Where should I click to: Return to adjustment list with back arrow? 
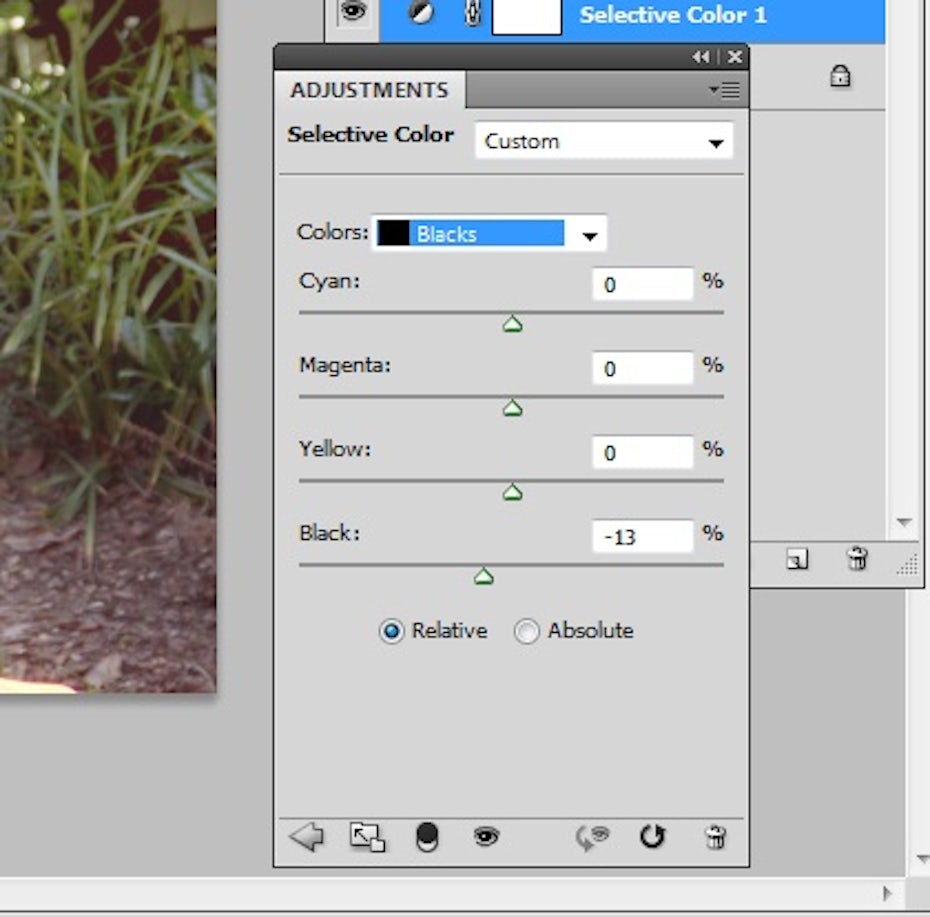point(307,837)
